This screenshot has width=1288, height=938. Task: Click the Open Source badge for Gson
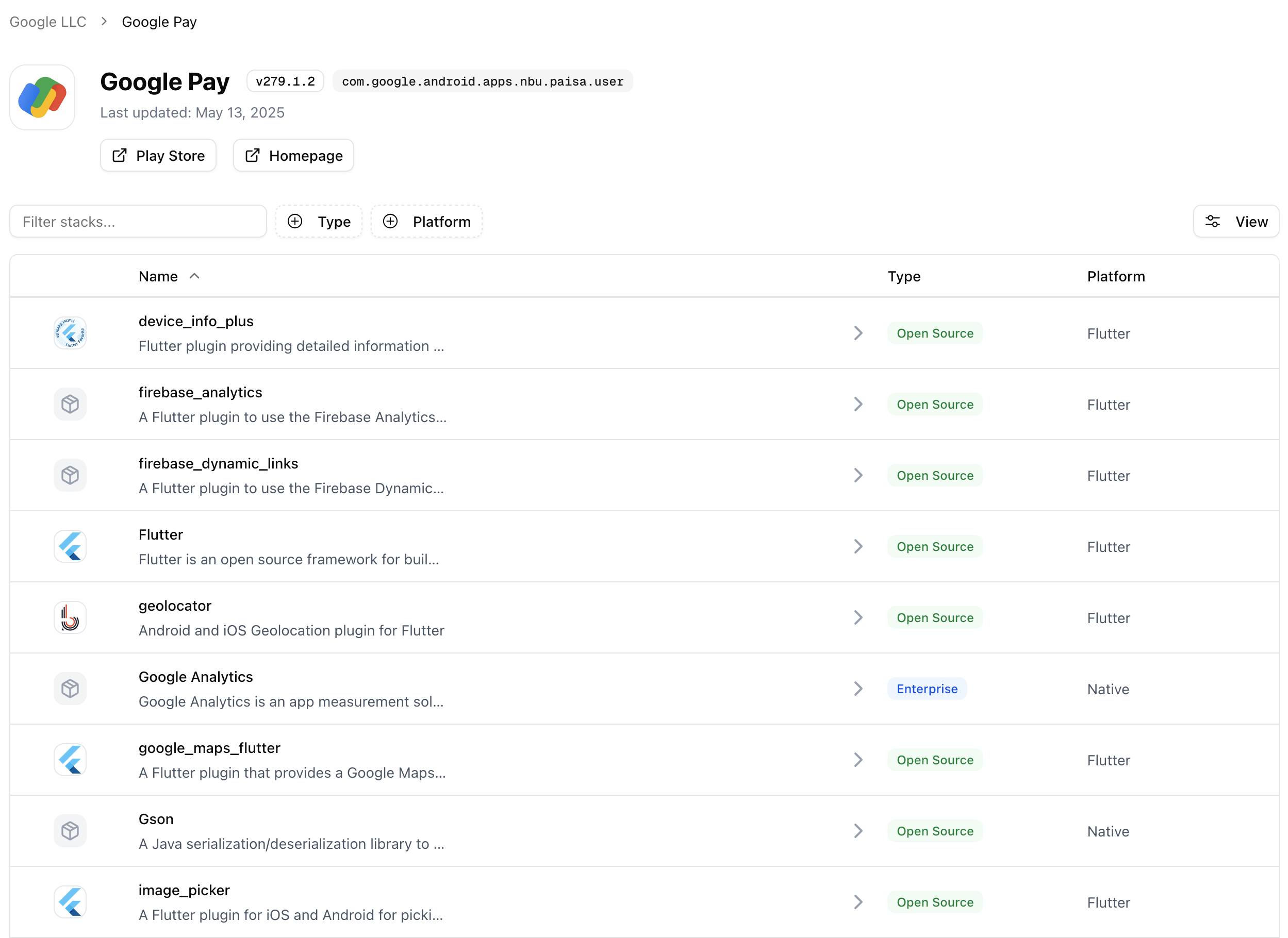point(935,831)
